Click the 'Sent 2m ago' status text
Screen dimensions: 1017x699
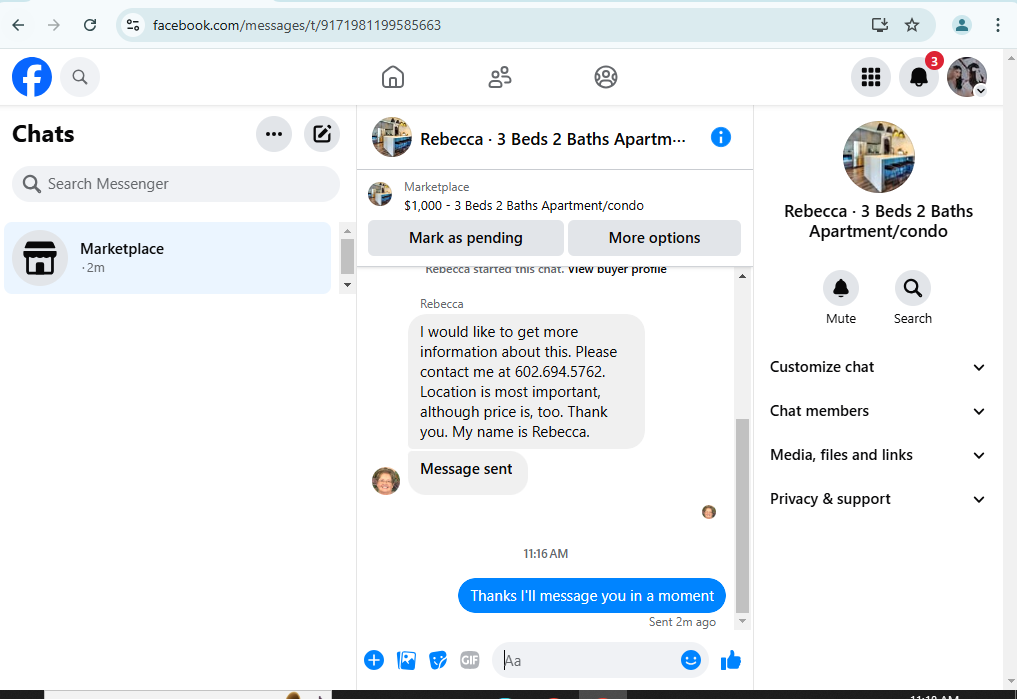point(682,622)
